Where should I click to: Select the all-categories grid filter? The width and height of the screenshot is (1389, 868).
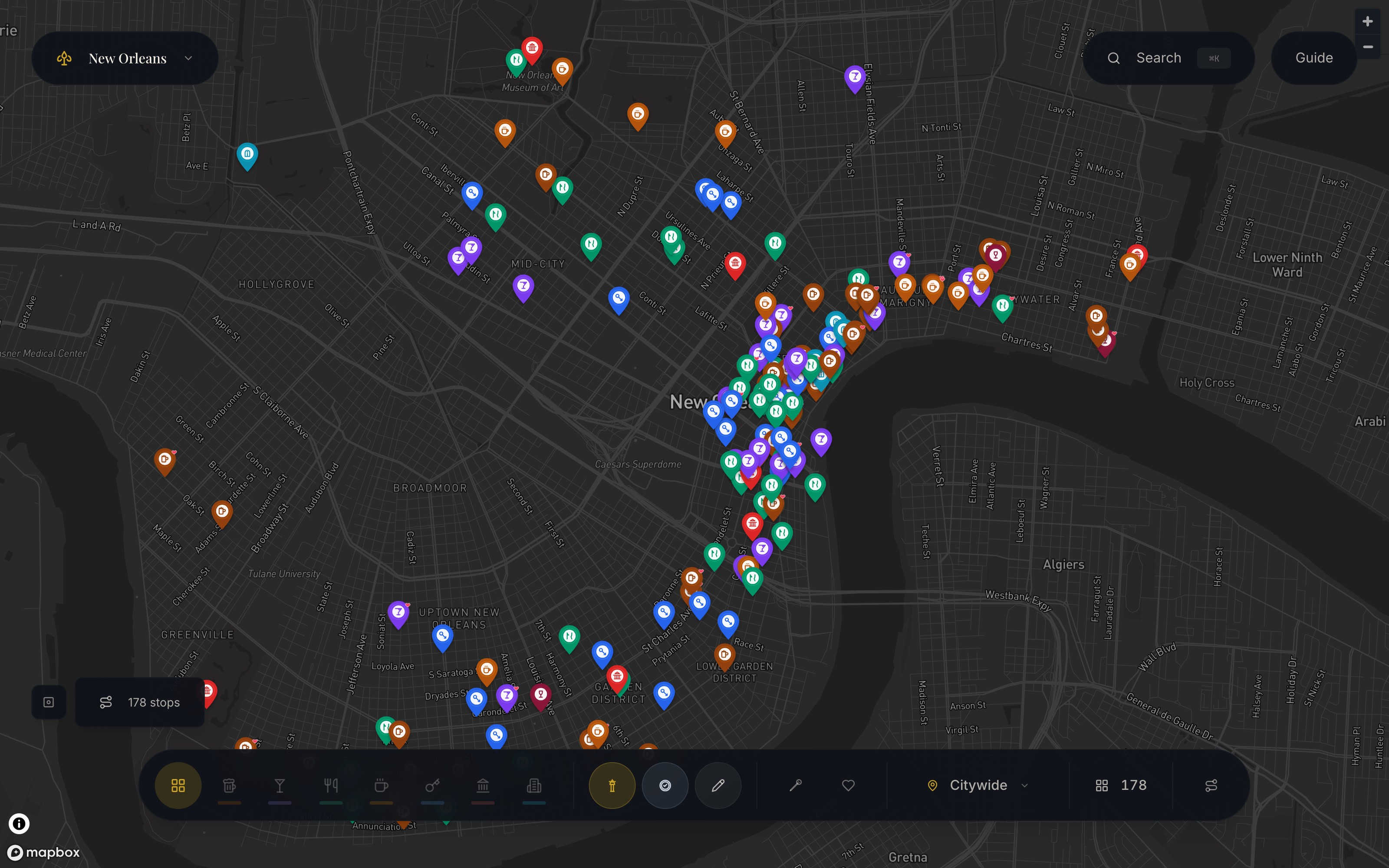[178, 786]
